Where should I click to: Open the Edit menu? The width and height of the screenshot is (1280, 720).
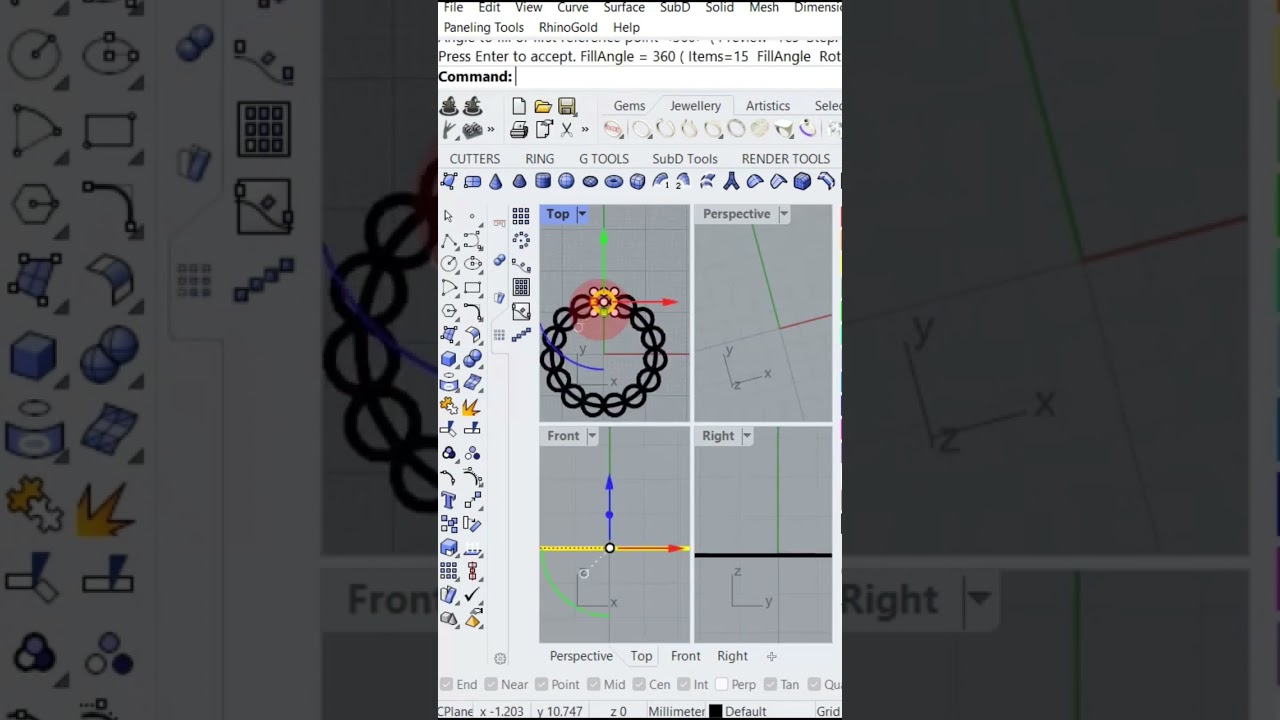(489, 7)
